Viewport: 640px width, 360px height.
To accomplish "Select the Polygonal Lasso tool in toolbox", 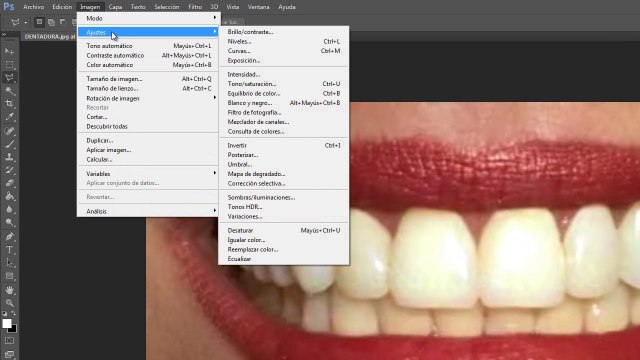I will 9,78.
